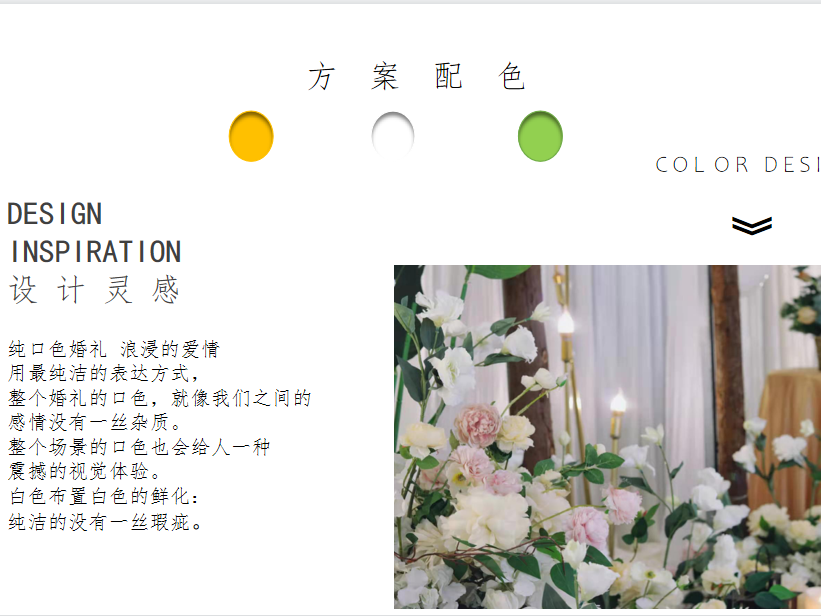
Task: Click the line 感情没有一丝杂质
Action: pos(95,422)
